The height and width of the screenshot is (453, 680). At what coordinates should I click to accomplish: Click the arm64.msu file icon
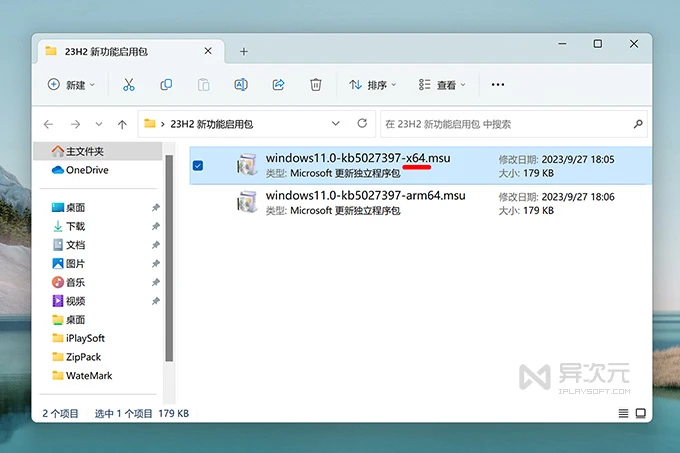[x=247, y=202]
